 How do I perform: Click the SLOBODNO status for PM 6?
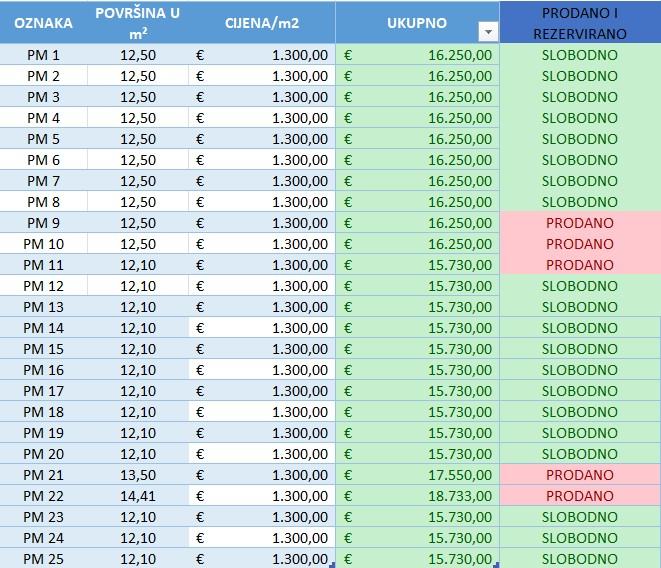click(580, 160)
